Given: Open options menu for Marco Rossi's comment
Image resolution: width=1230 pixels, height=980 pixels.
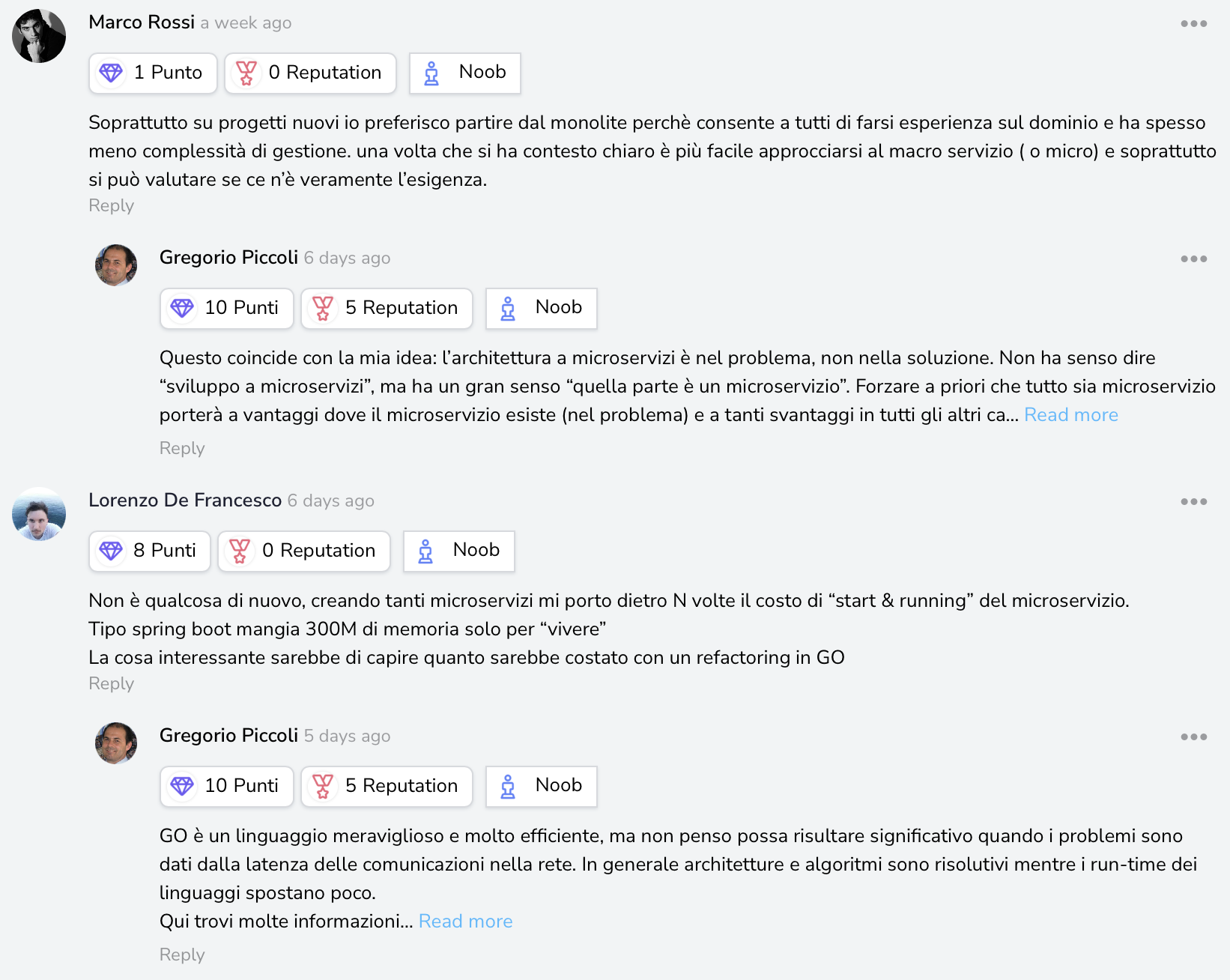Looking at the screenshot, I should (x=1193, y=24).
